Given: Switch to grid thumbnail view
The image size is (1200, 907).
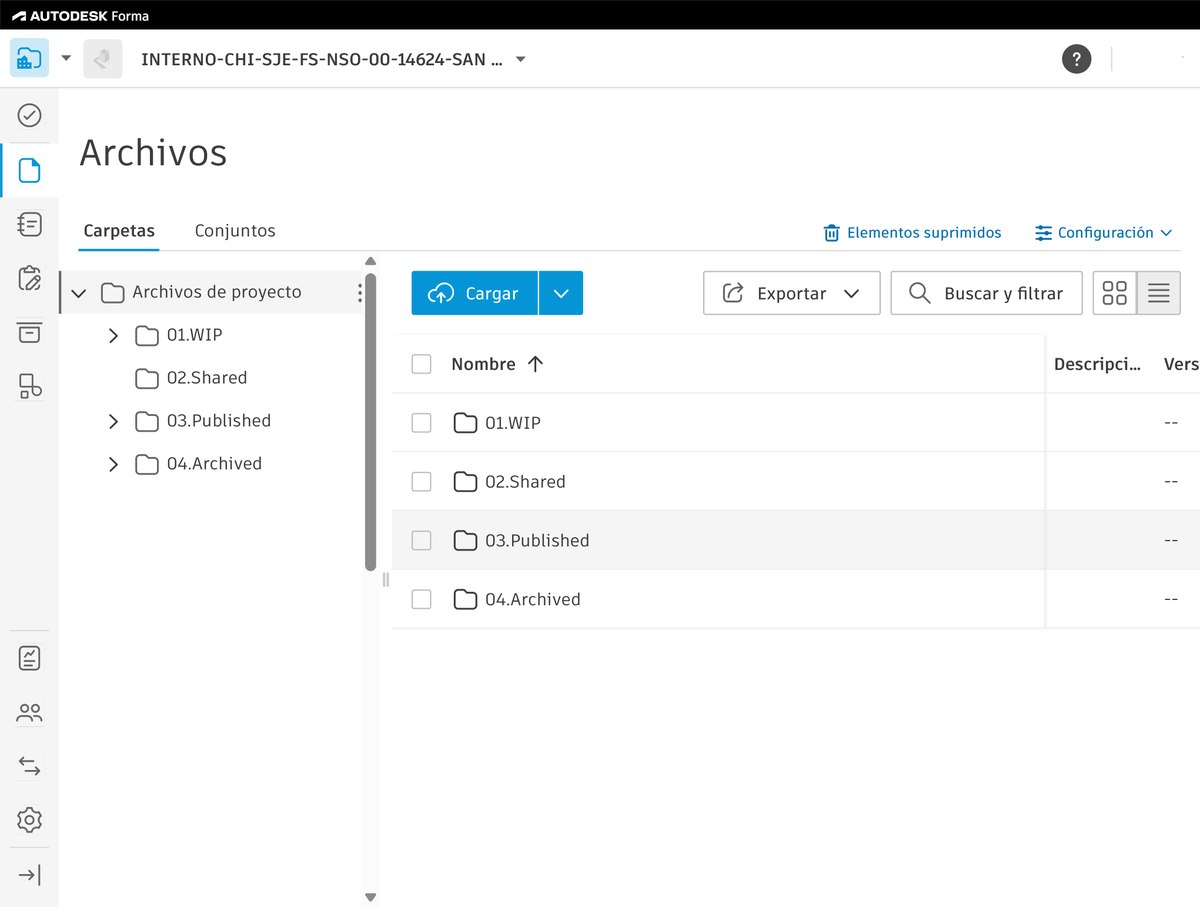Looking at the screenshot, I should pos(1115,293).
